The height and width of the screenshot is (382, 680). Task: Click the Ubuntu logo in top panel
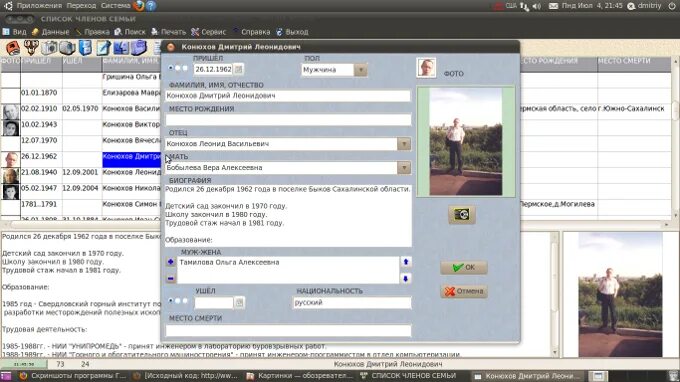point(8,6)
